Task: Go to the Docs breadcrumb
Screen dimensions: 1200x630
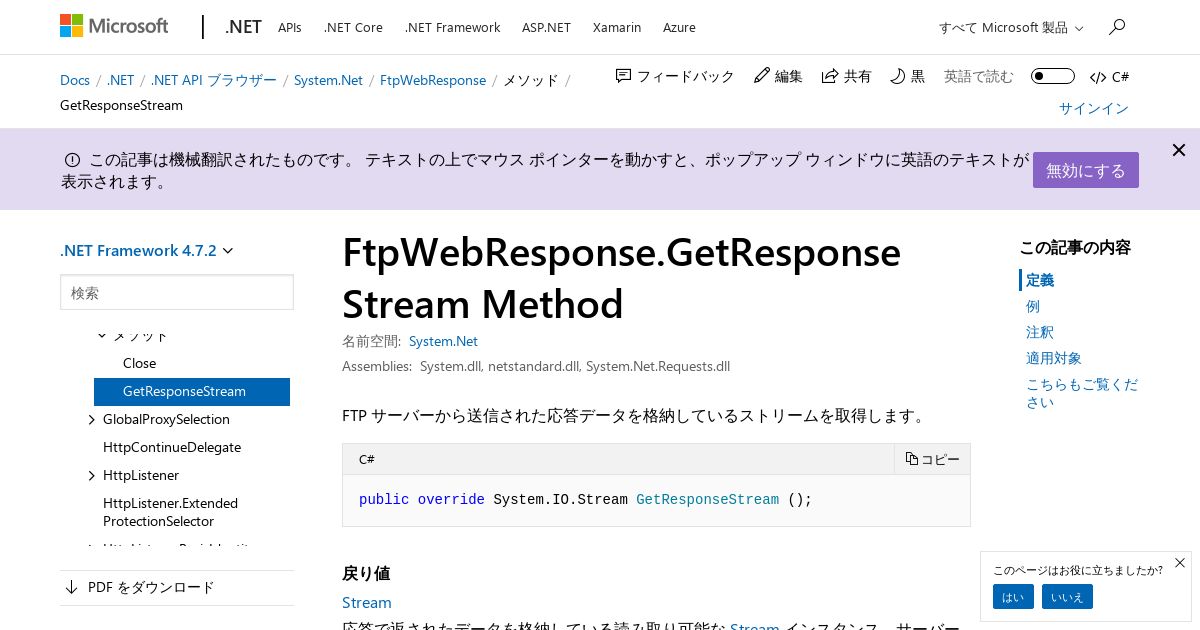Action: click(75, 80)
